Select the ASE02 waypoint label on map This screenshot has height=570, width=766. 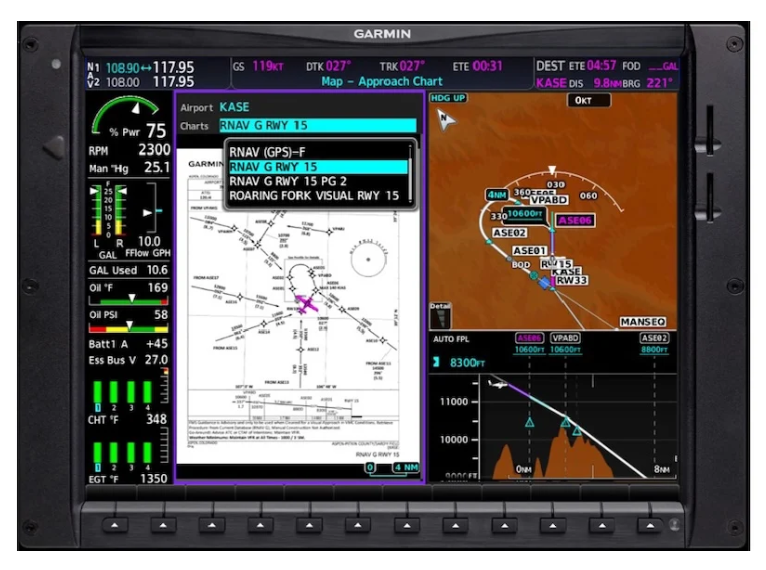pyautogui.click(x=509, y=232)
